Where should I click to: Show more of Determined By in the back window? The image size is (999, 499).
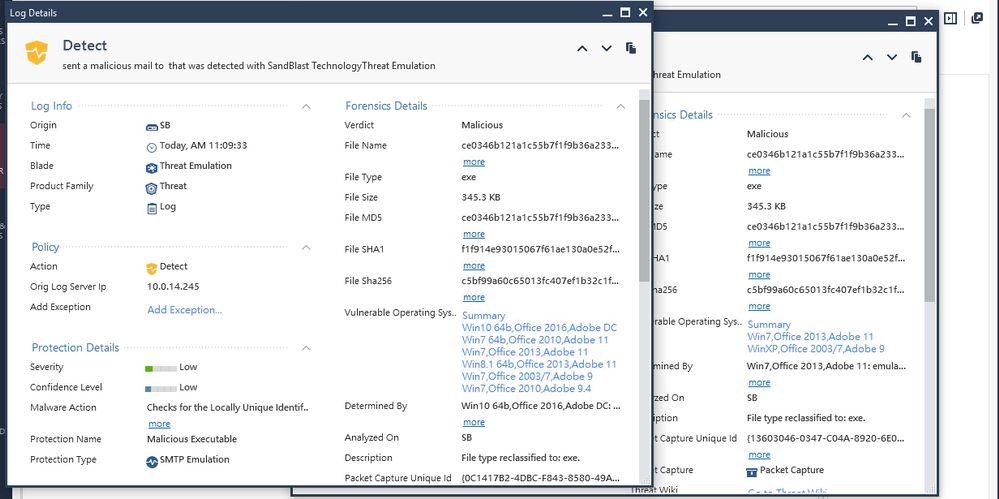[x=759, y=382]
